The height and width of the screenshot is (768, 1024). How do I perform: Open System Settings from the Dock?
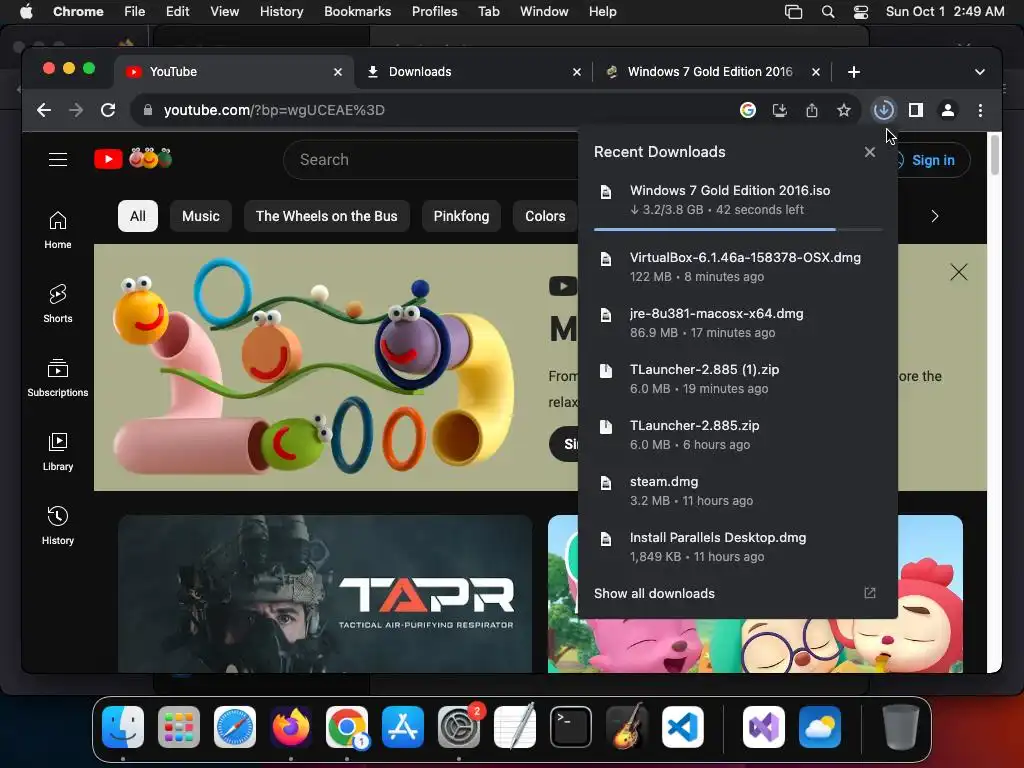tap(458, 727)
